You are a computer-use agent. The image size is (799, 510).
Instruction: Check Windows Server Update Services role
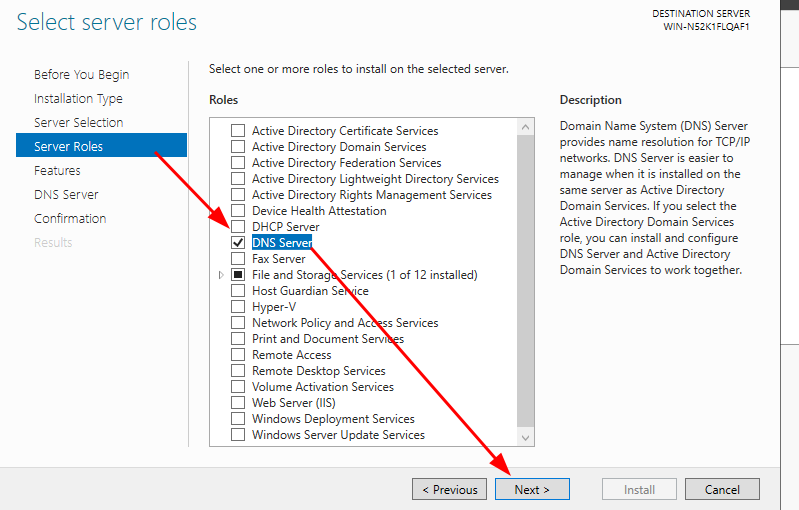click(238, 435)
